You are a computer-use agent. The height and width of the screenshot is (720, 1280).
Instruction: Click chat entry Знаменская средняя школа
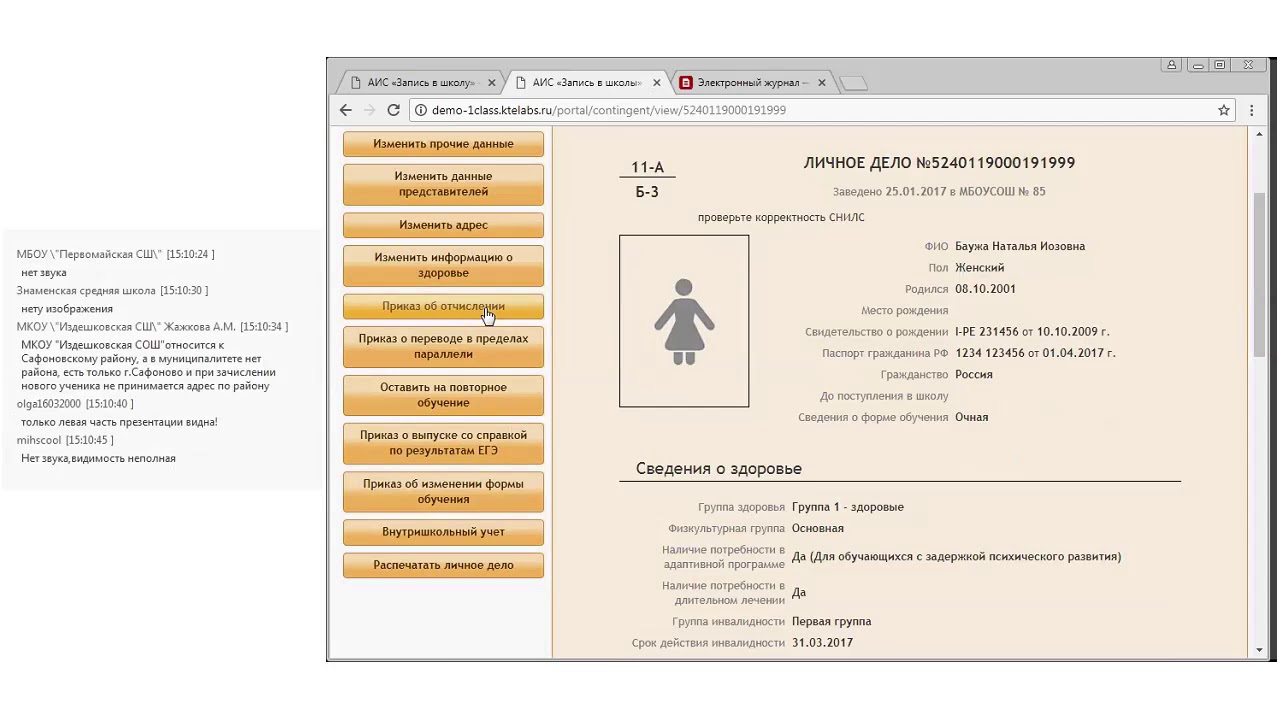point(112,291)
